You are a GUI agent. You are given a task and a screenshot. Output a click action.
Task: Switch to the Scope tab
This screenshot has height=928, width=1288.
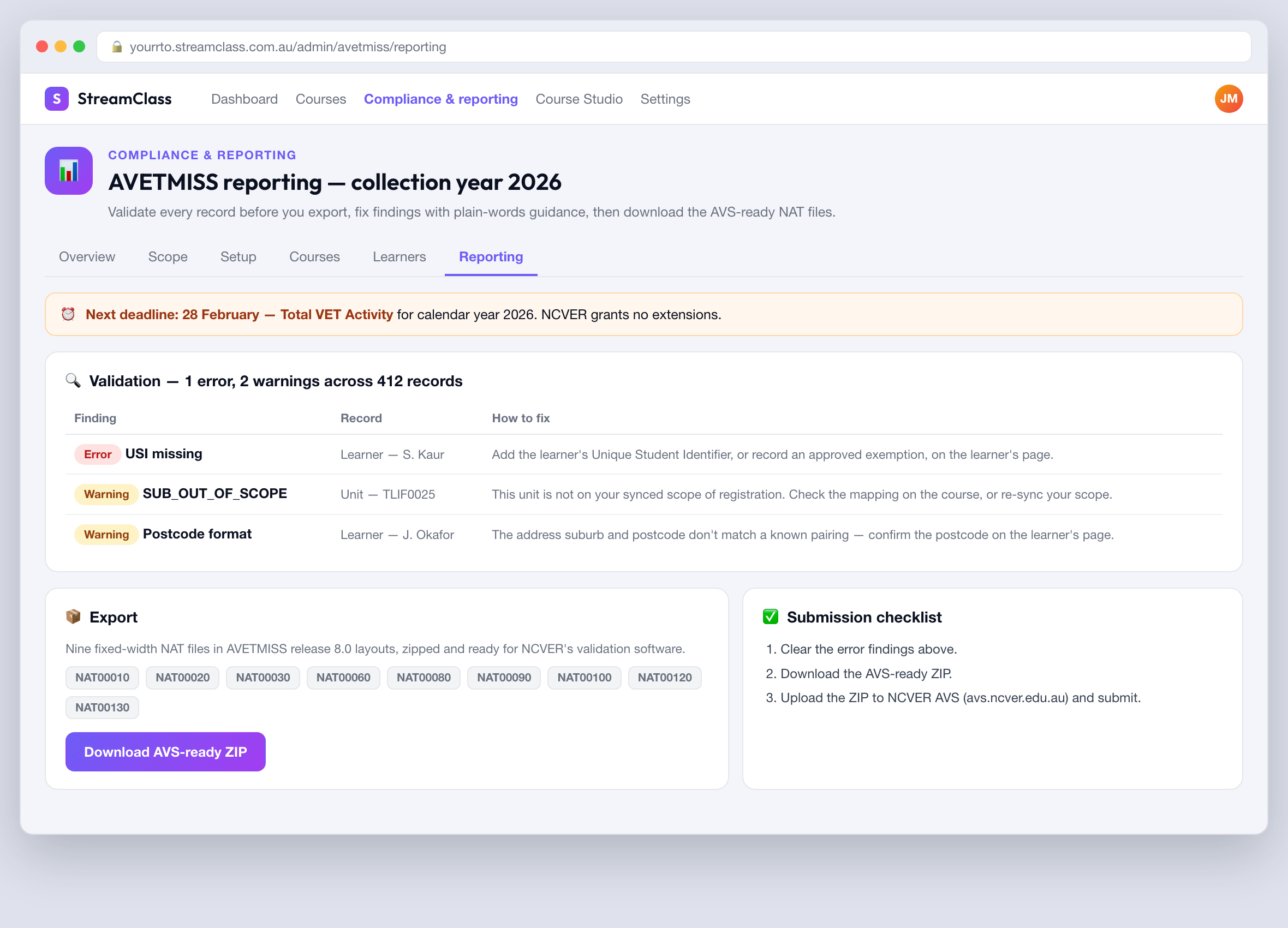pos(168,256)
